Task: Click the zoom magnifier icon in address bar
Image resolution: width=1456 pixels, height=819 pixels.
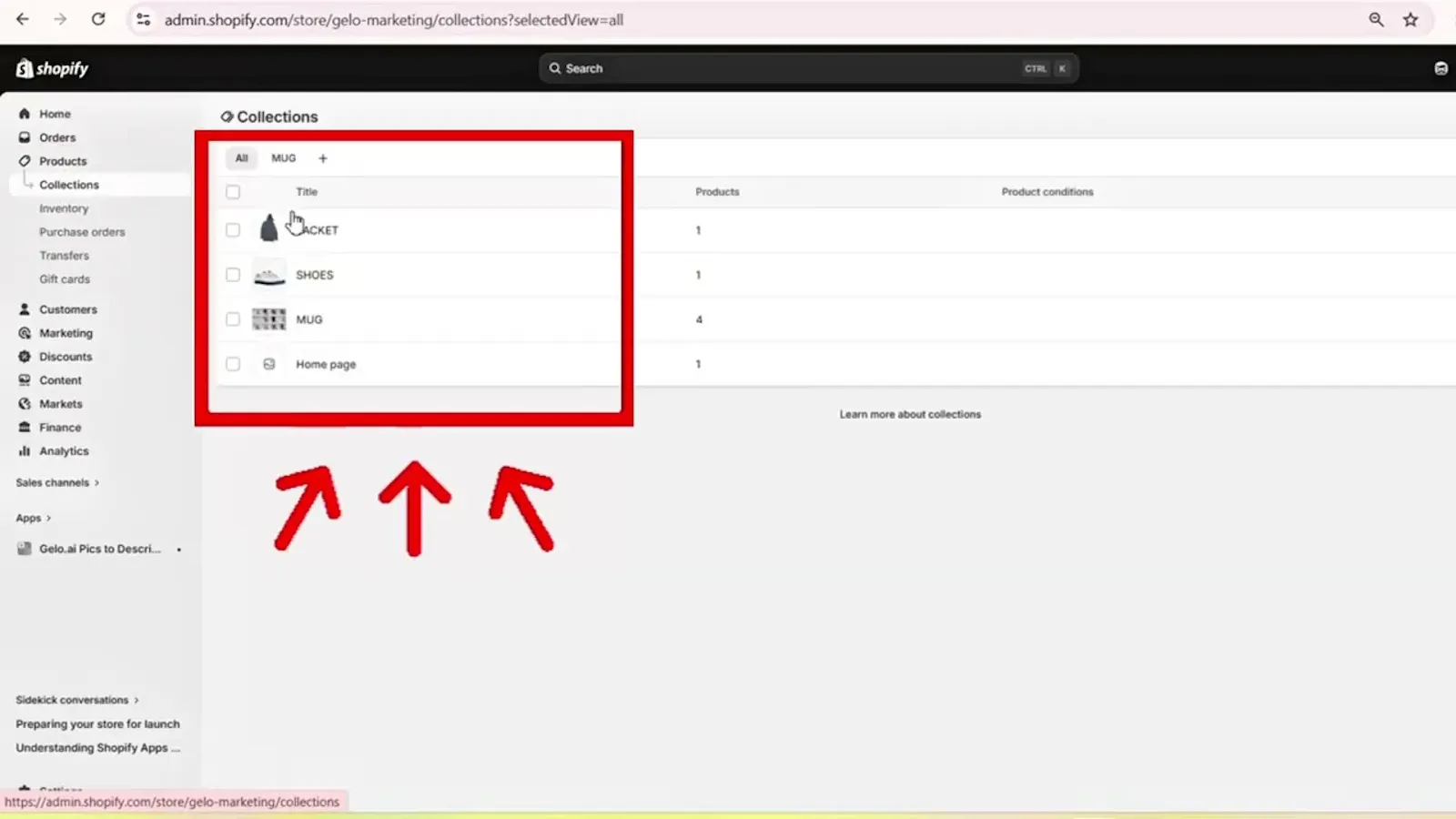Action: pos(1376,19)
